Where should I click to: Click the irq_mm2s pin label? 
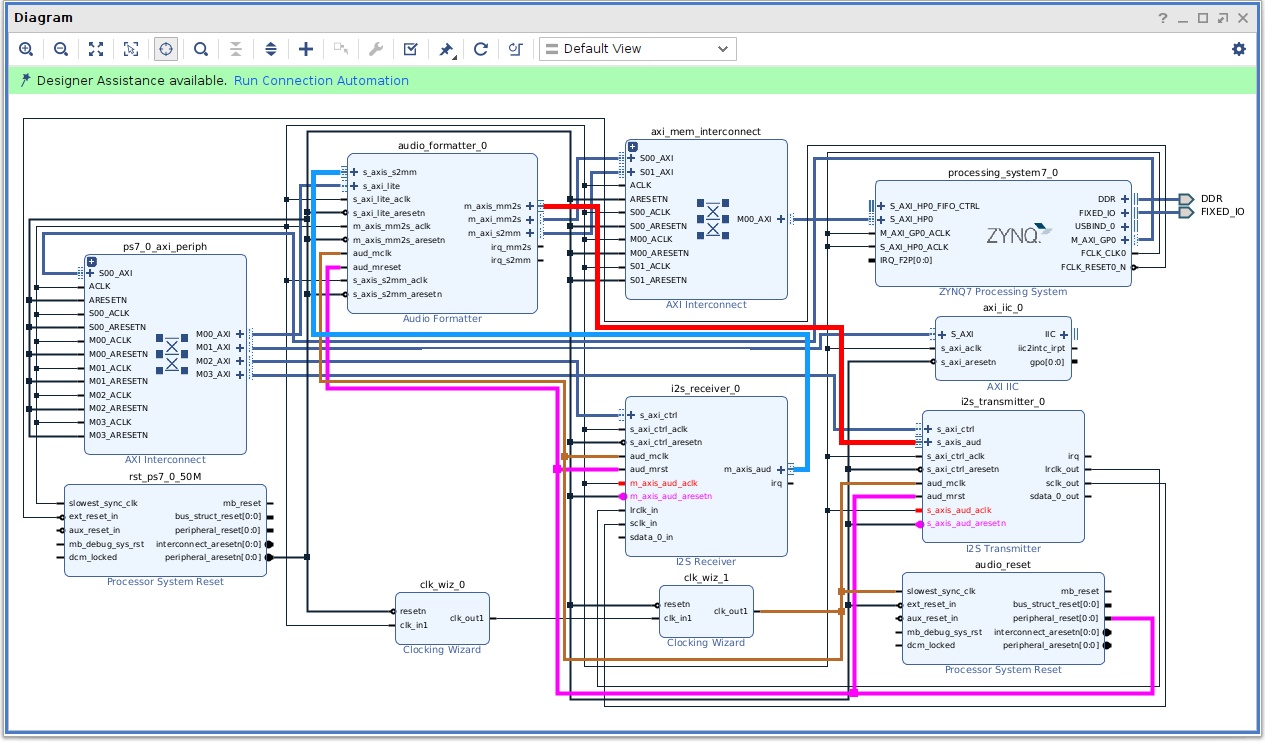click(x=510, y=246)
